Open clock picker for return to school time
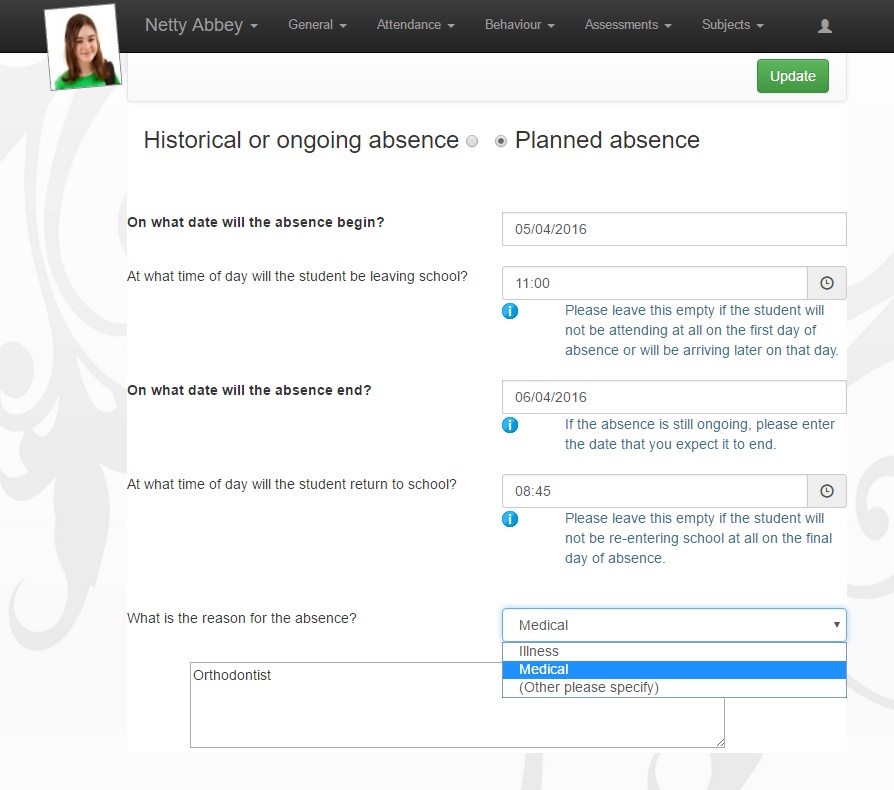This screenshot has height=790, width=894. coord(827,491)
